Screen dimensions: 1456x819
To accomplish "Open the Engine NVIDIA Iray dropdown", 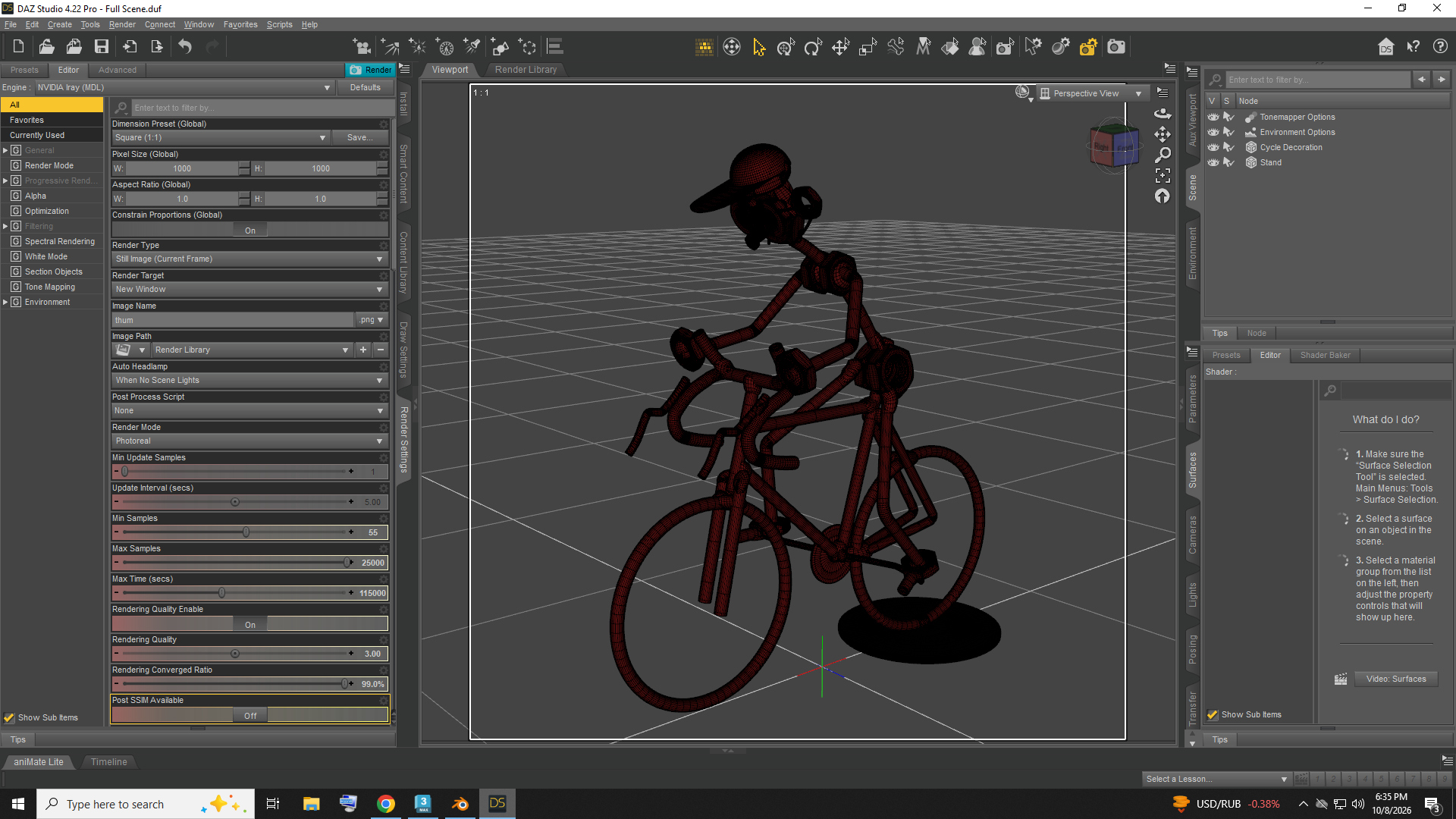I will (184, 88).
